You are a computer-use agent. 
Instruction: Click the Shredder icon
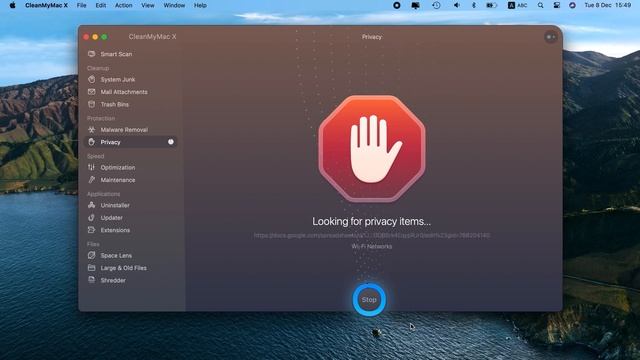[91, 280]
